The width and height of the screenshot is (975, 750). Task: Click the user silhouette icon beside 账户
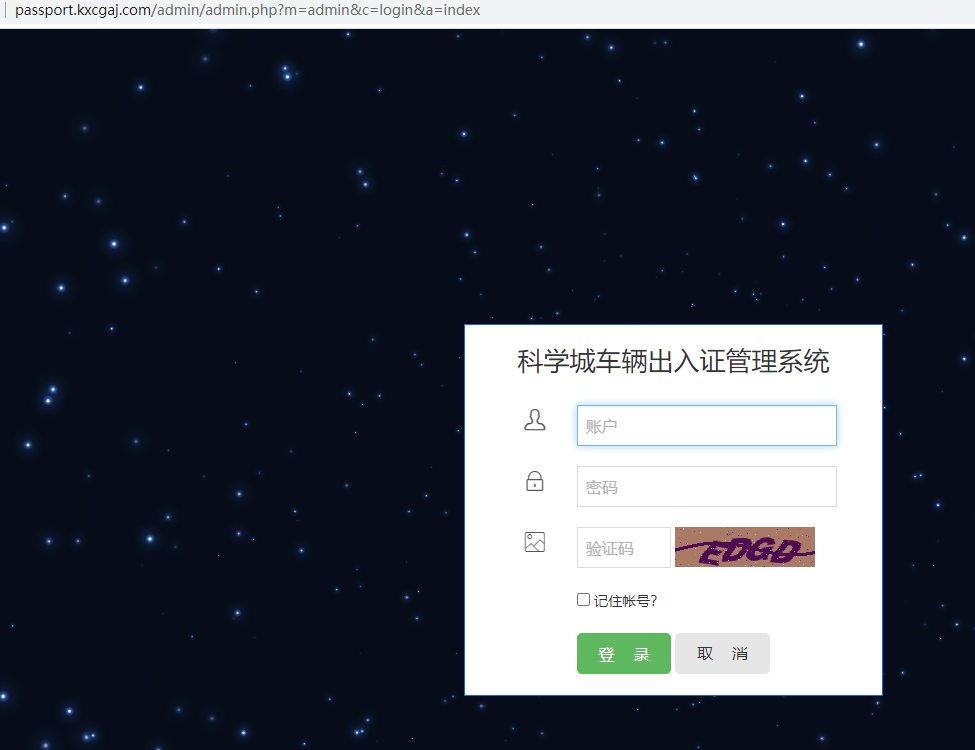(535, 420)
